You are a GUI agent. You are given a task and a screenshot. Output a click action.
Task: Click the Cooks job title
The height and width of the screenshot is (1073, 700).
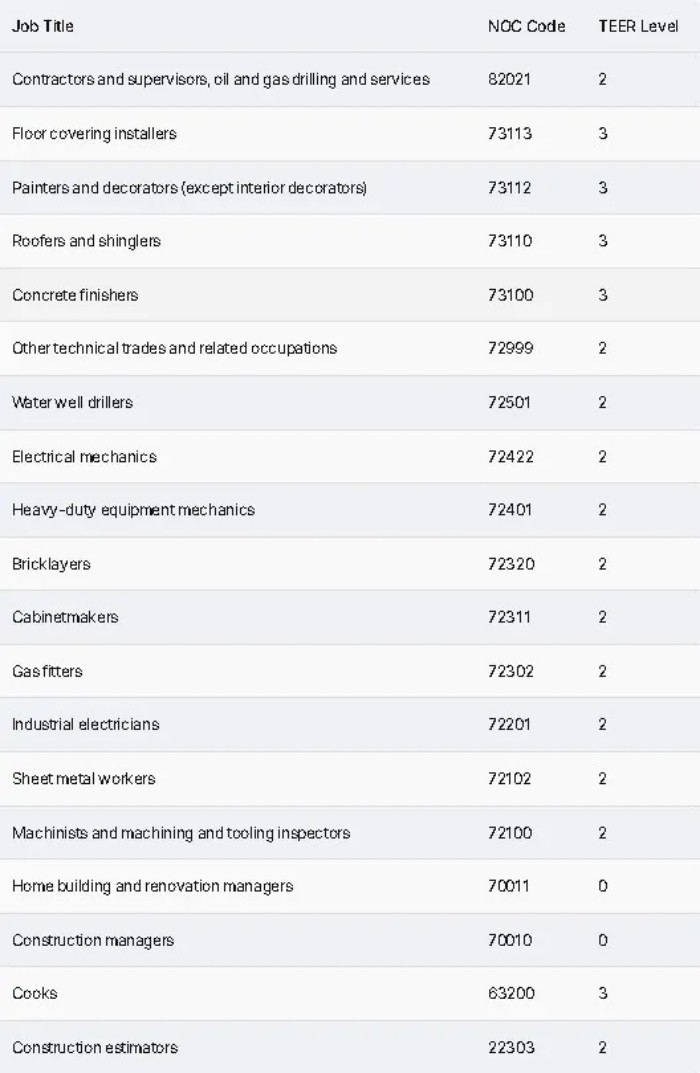tap(35, 993)
